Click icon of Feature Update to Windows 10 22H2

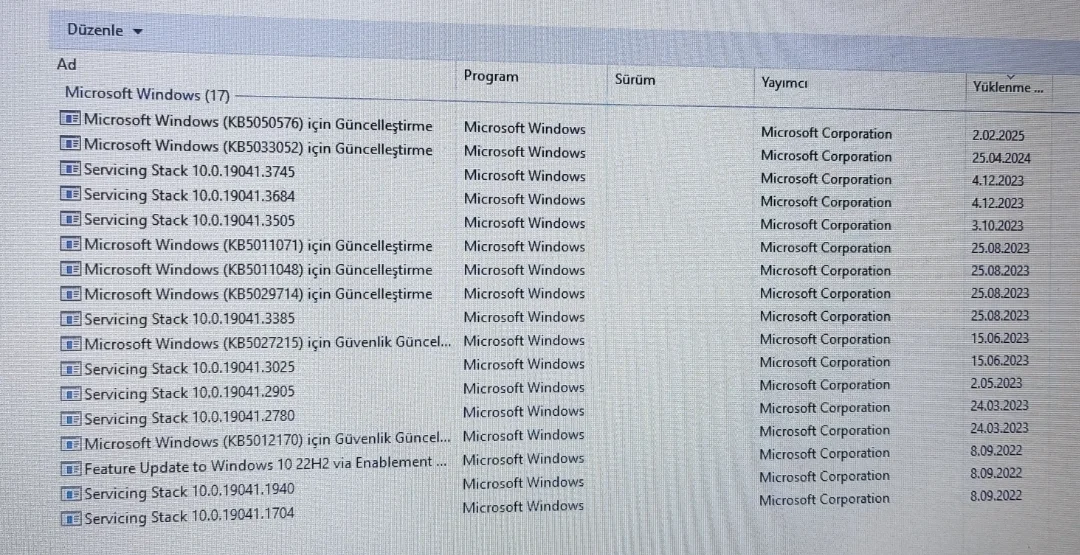(70, 467)
